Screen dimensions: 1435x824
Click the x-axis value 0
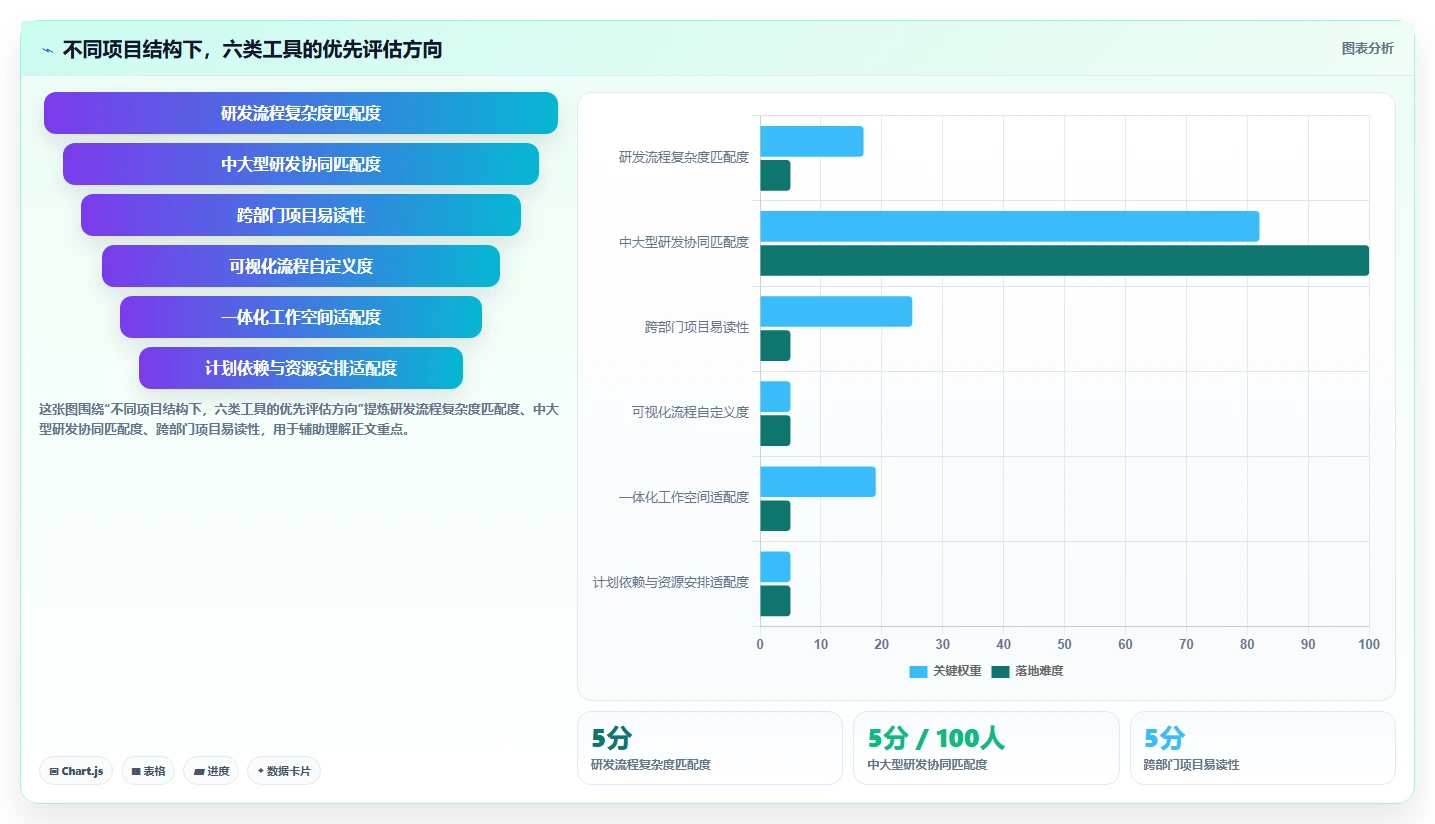(760, 644)
